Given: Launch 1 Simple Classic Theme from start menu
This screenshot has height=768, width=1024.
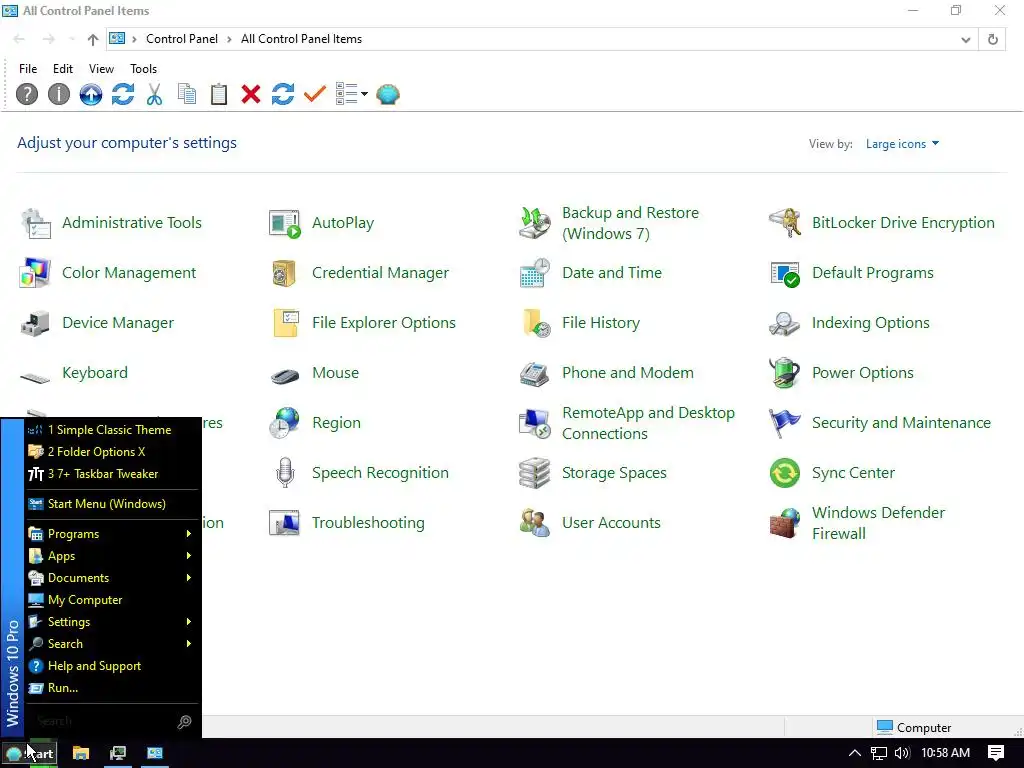Looking at the screenshot, I should pyautogui.click(x=112, y=430).
